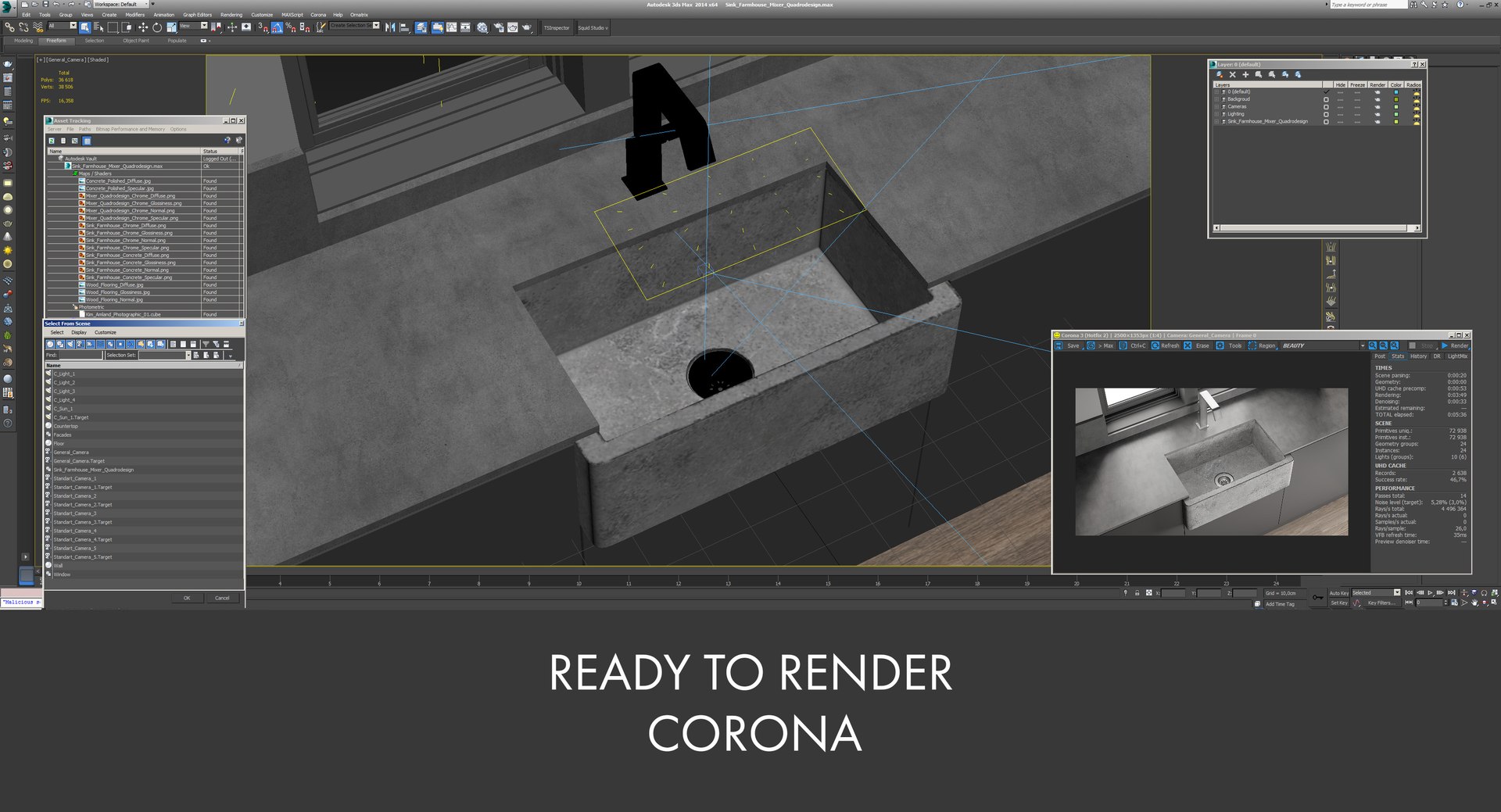1501x812 pixels.
Task: Click the Select and Link chain icon
Action: click(x=9, y=27)
